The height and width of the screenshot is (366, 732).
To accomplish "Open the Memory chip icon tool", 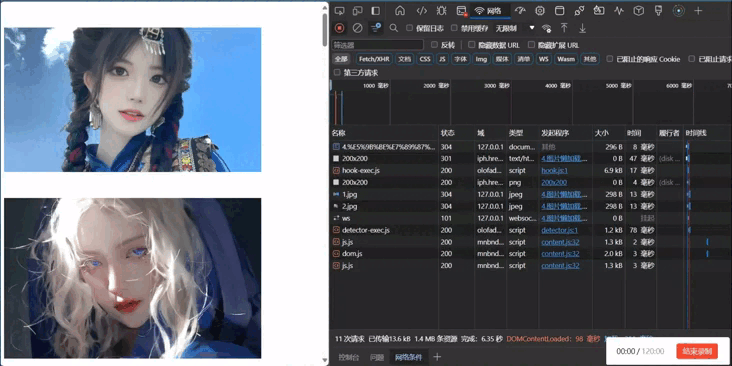I will click(540, 11).
